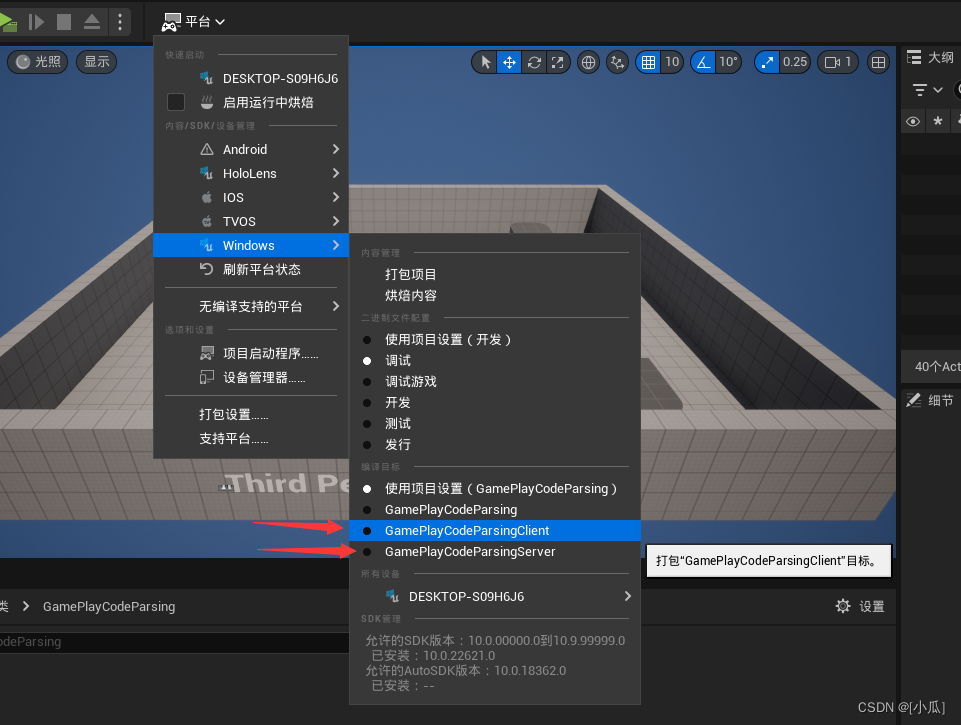Expand the Android submenu
This screenshot has width=961, height=725.
coord(251,150)
